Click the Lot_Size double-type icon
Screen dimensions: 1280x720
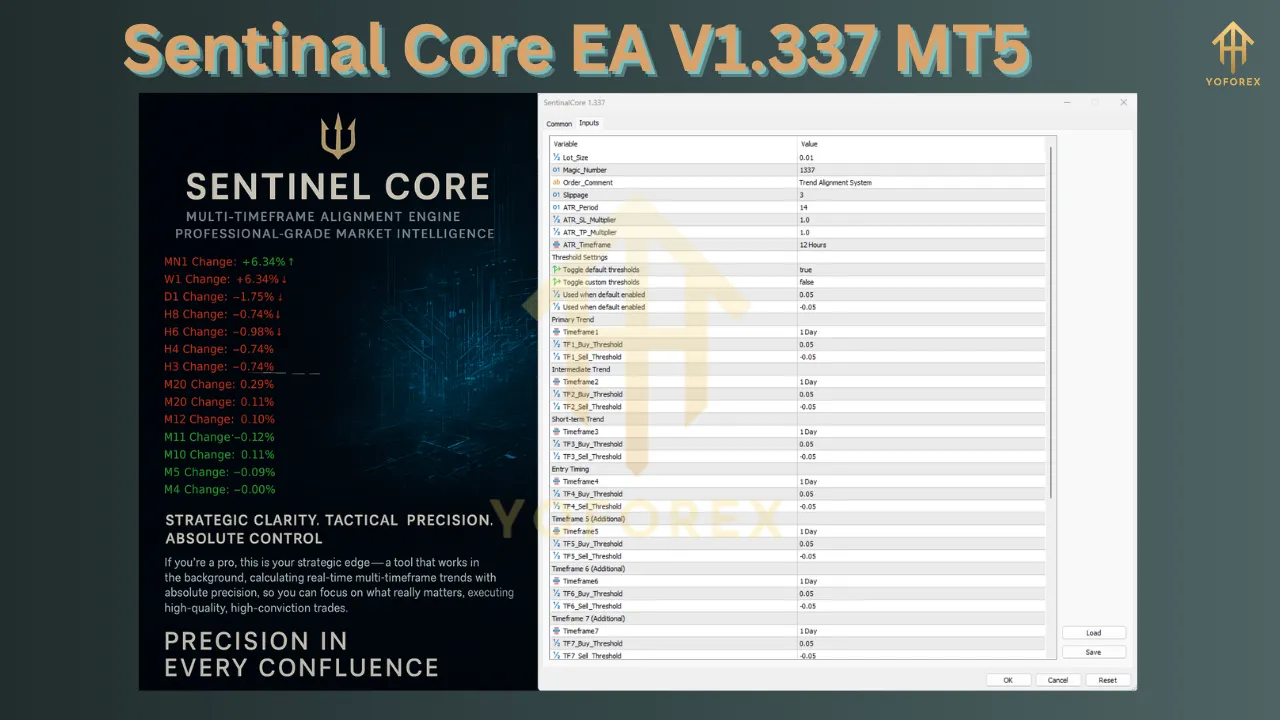[556, 158]
